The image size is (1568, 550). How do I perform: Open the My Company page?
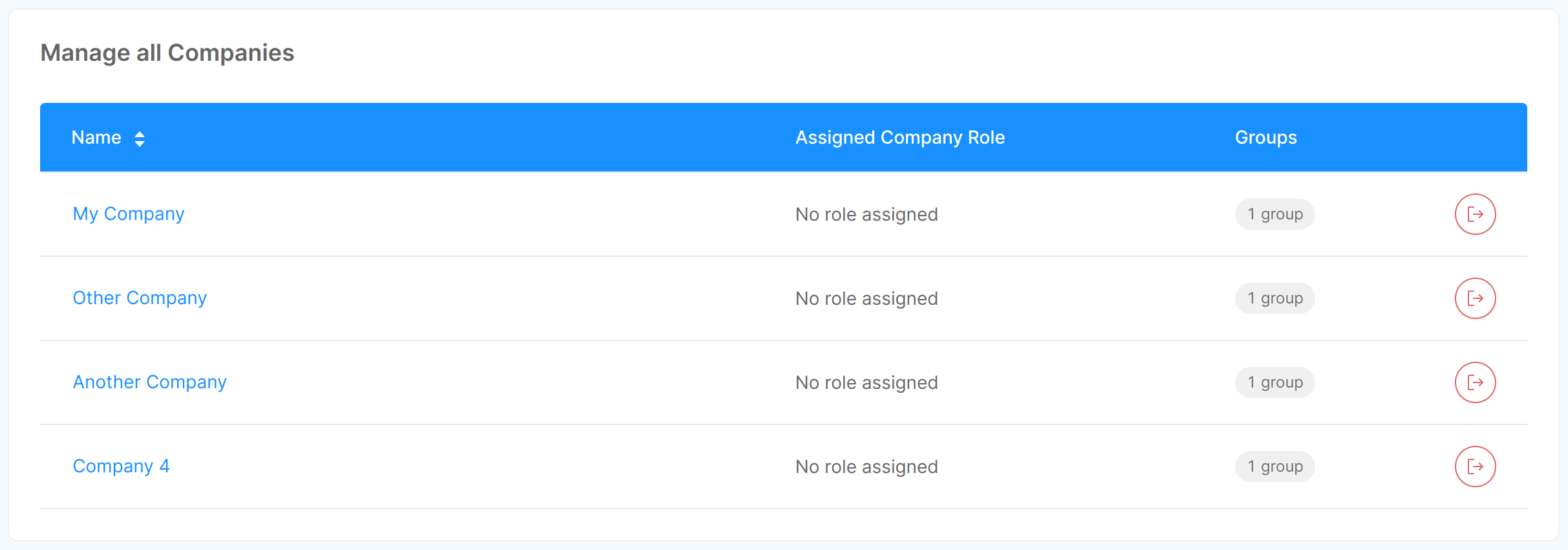click(x=128, y=214)
